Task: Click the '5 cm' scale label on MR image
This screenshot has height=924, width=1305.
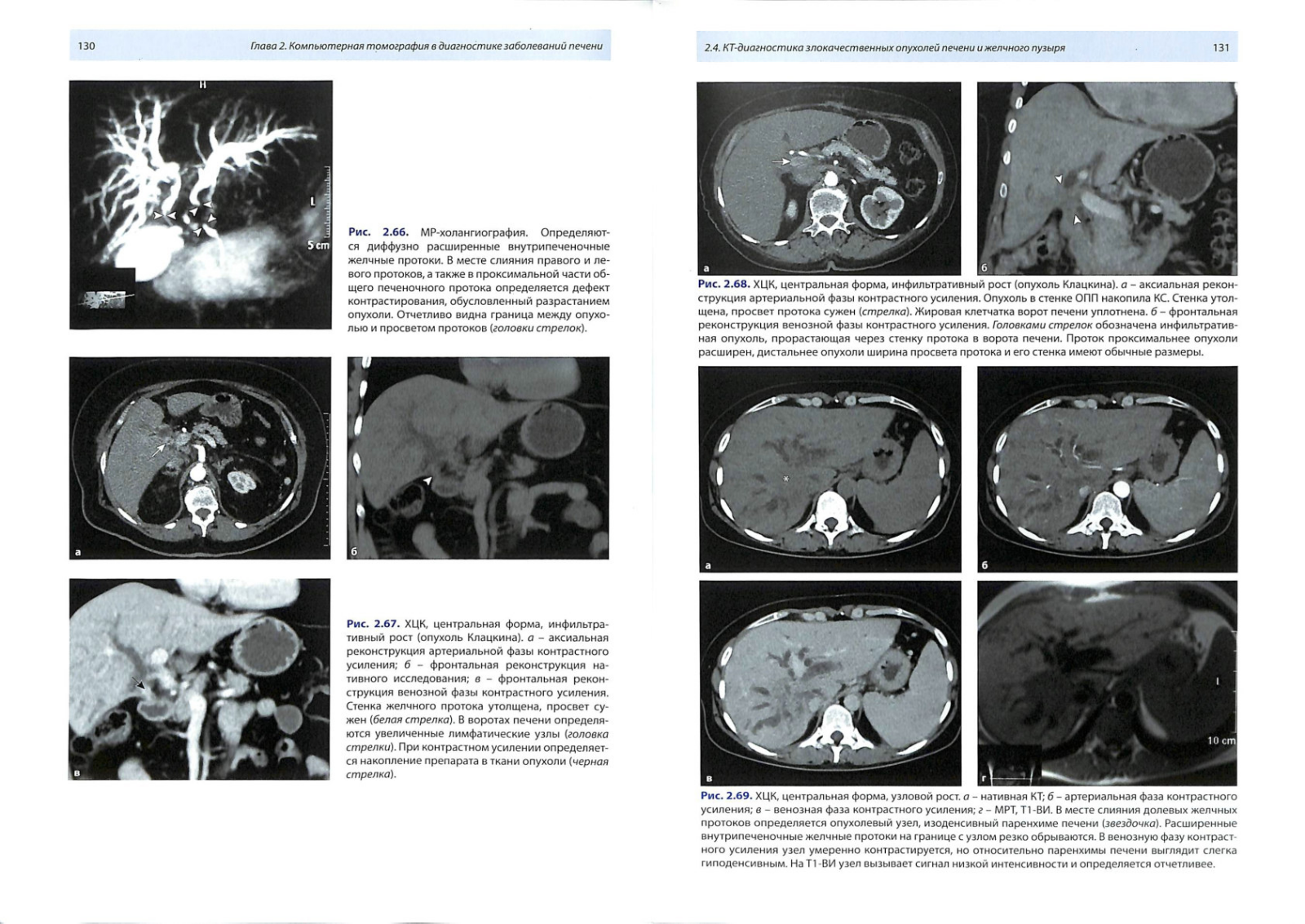Action: click(x=319, y=245)
